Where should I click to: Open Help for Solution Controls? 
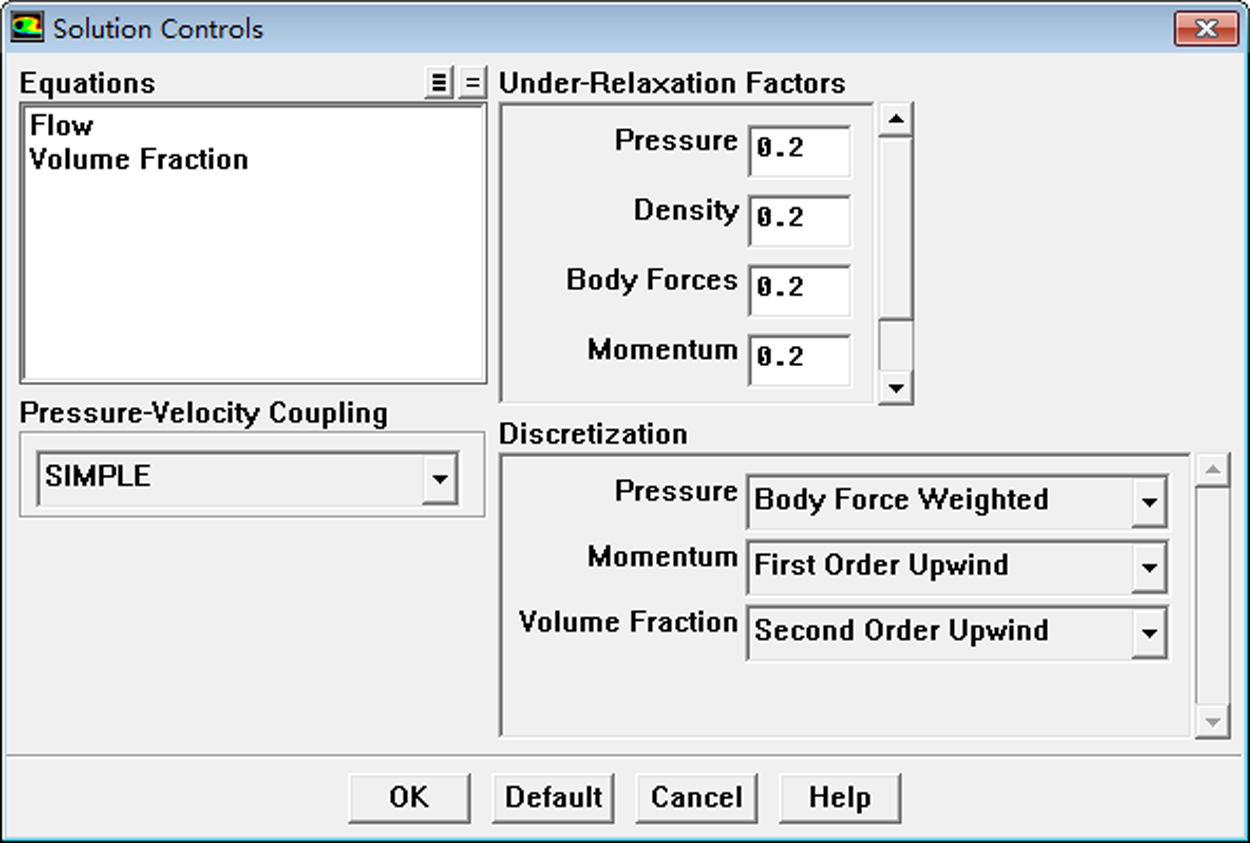pyautogui.click(x=839, y=798)
